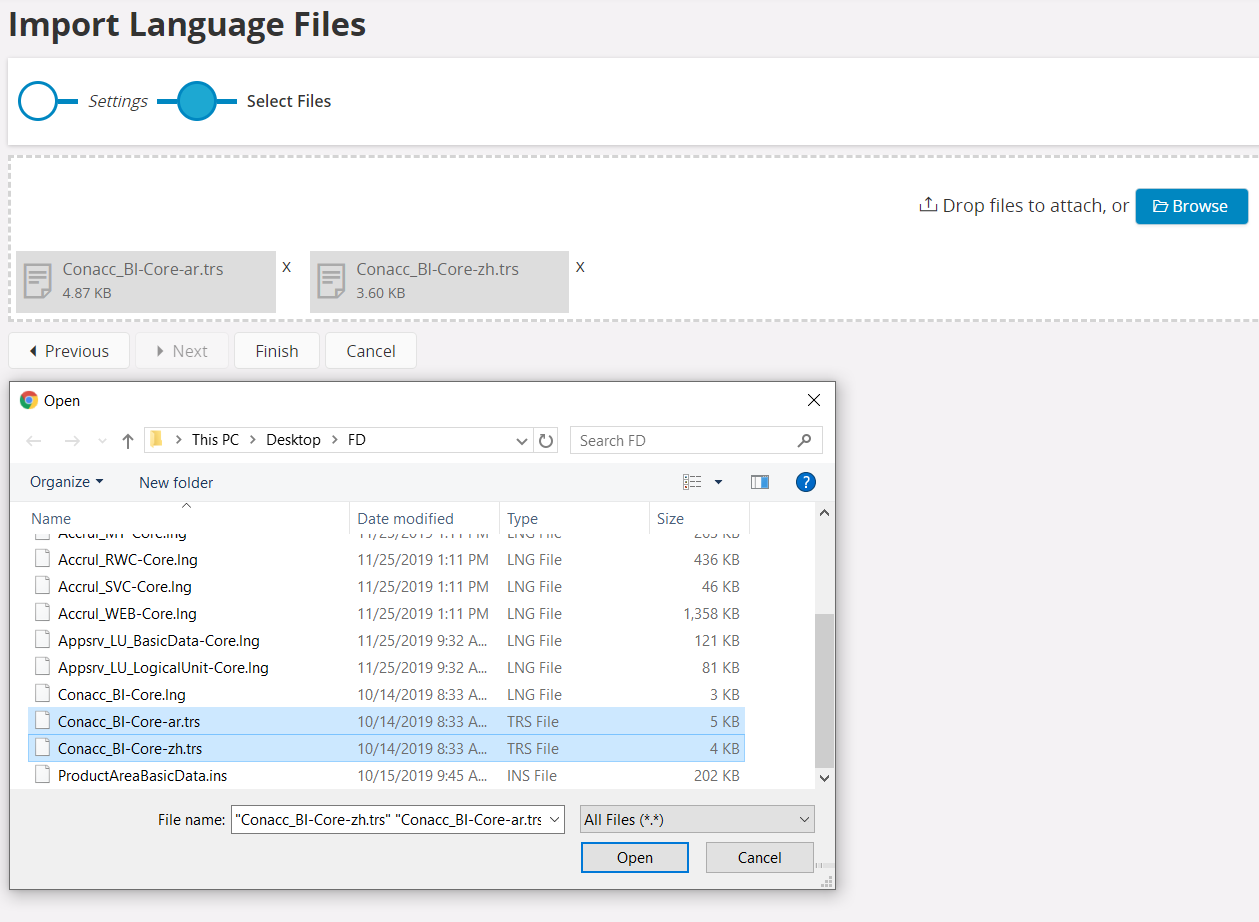Go to the Settings wizard step circle
This screenshot has height=922, width=1259.
[x=38, y=101]
